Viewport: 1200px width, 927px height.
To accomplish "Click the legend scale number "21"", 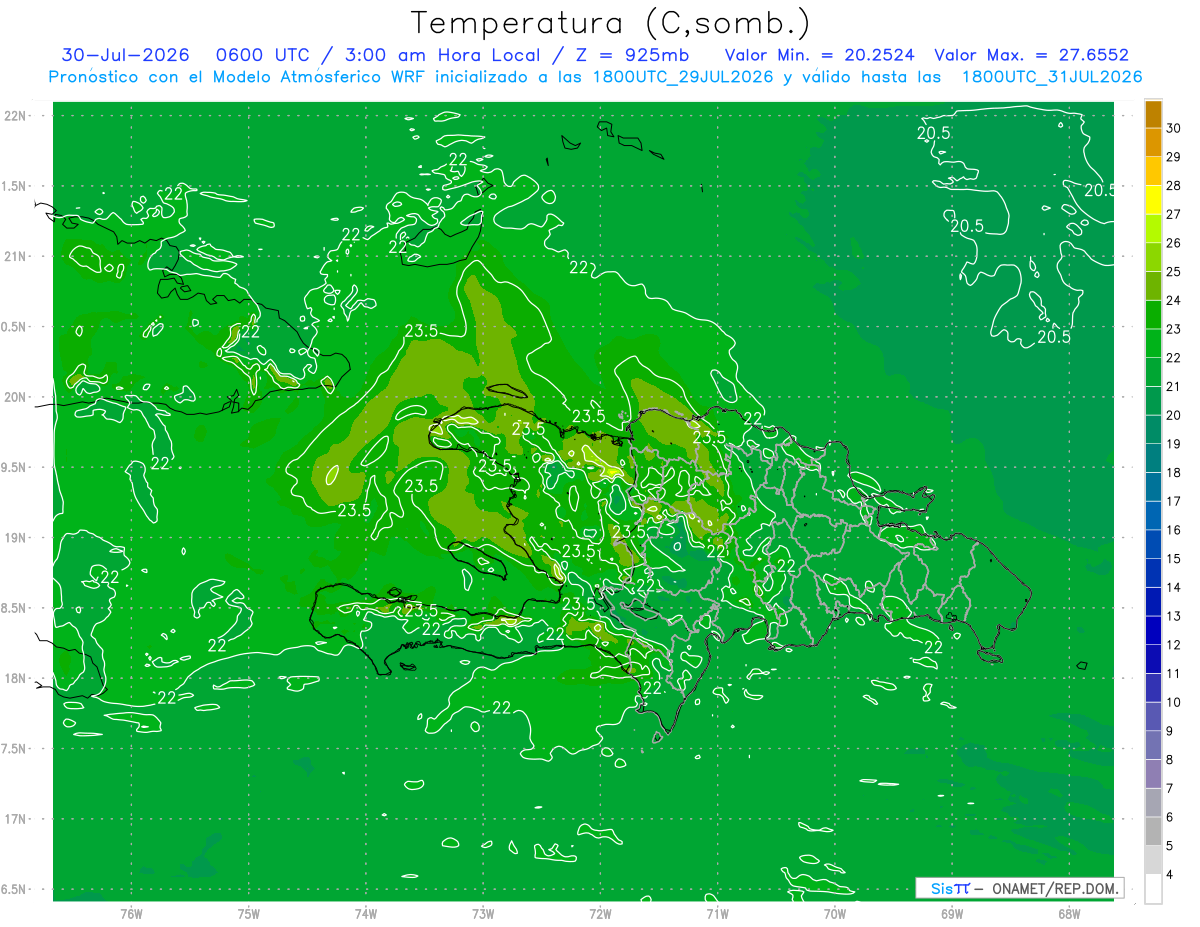I will pos(1174,387).
